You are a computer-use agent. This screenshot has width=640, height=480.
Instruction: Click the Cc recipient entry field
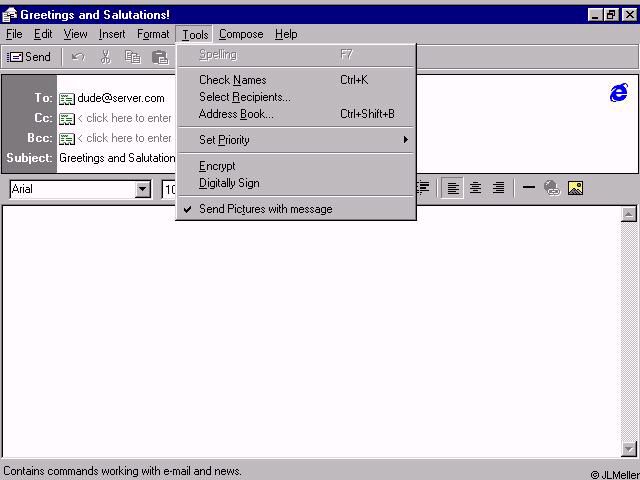point(124,118)
